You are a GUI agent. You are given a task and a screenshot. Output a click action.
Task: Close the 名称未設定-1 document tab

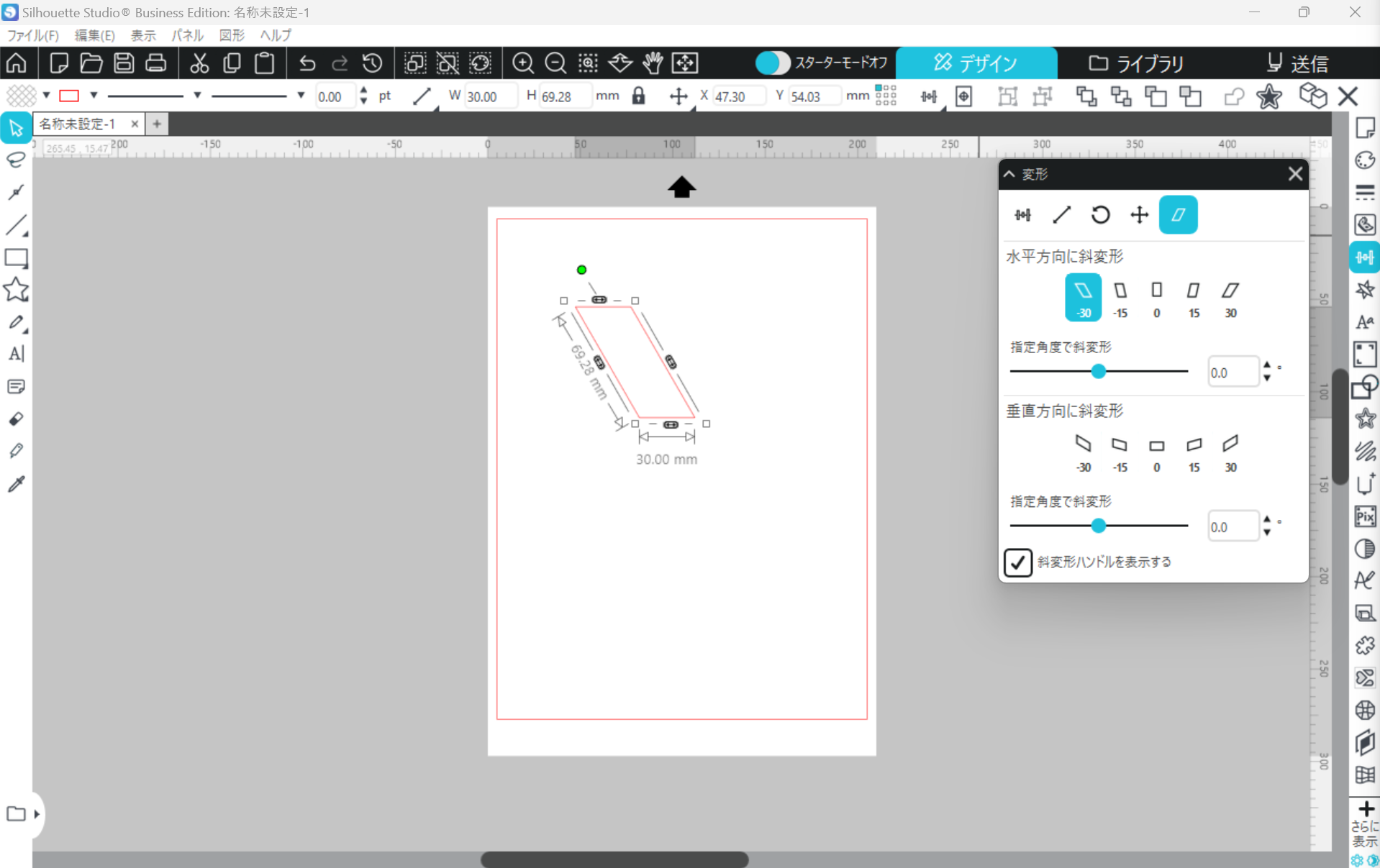point(135,124)
